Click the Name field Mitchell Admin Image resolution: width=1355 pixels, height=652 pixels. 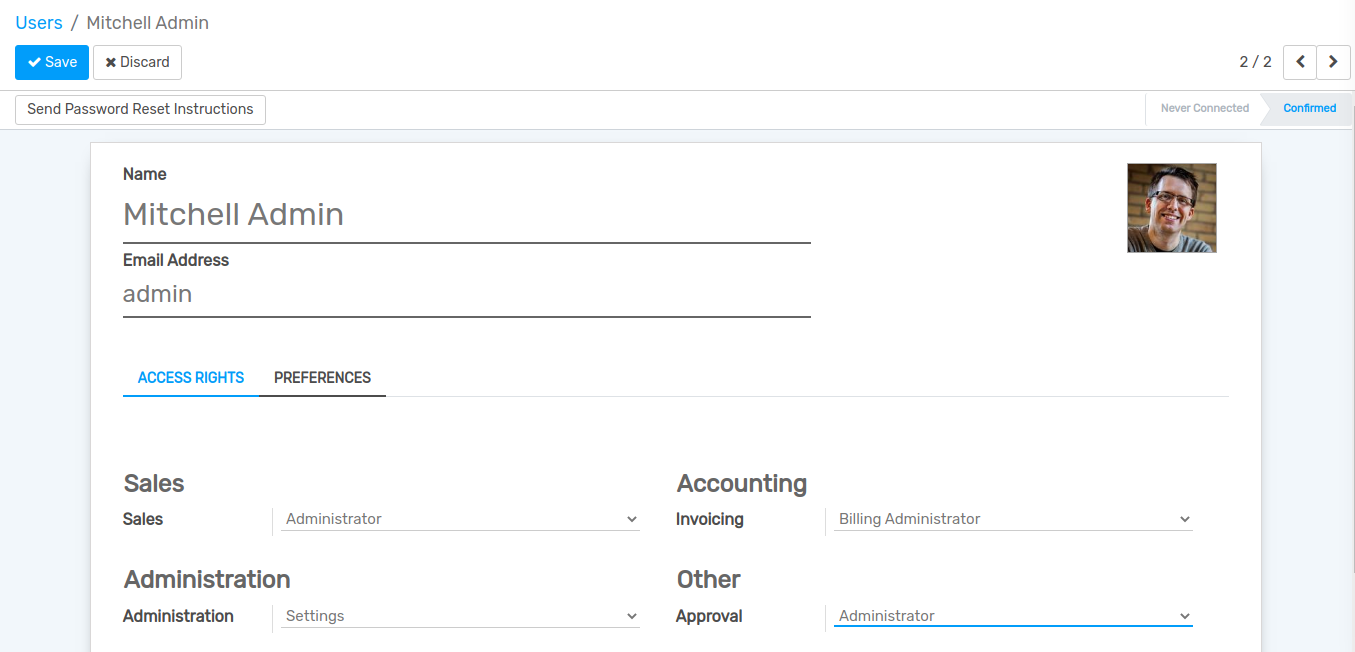pyautogui.click(x=466, y=215)
